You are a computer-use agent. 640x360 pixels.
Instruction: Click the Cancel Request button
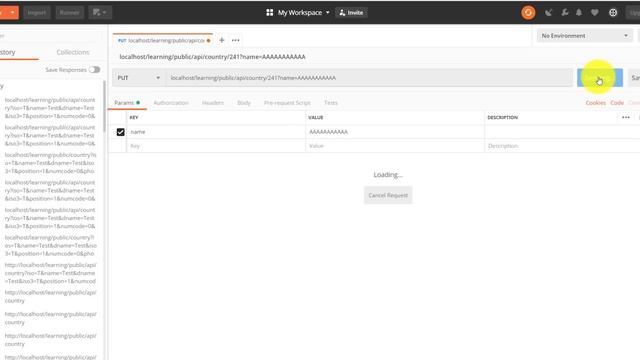(x=388, y=195)
